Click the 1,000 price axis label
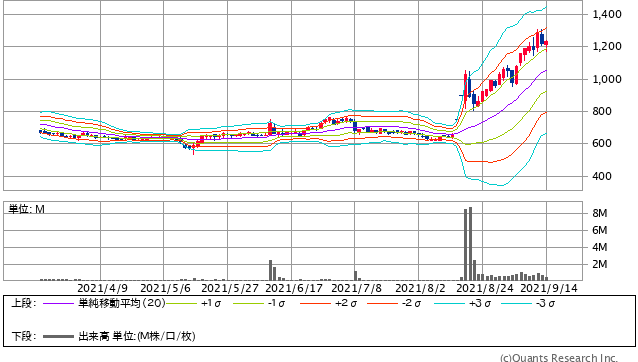The width and height of the screenshot is (638, 362). [607, 79]
